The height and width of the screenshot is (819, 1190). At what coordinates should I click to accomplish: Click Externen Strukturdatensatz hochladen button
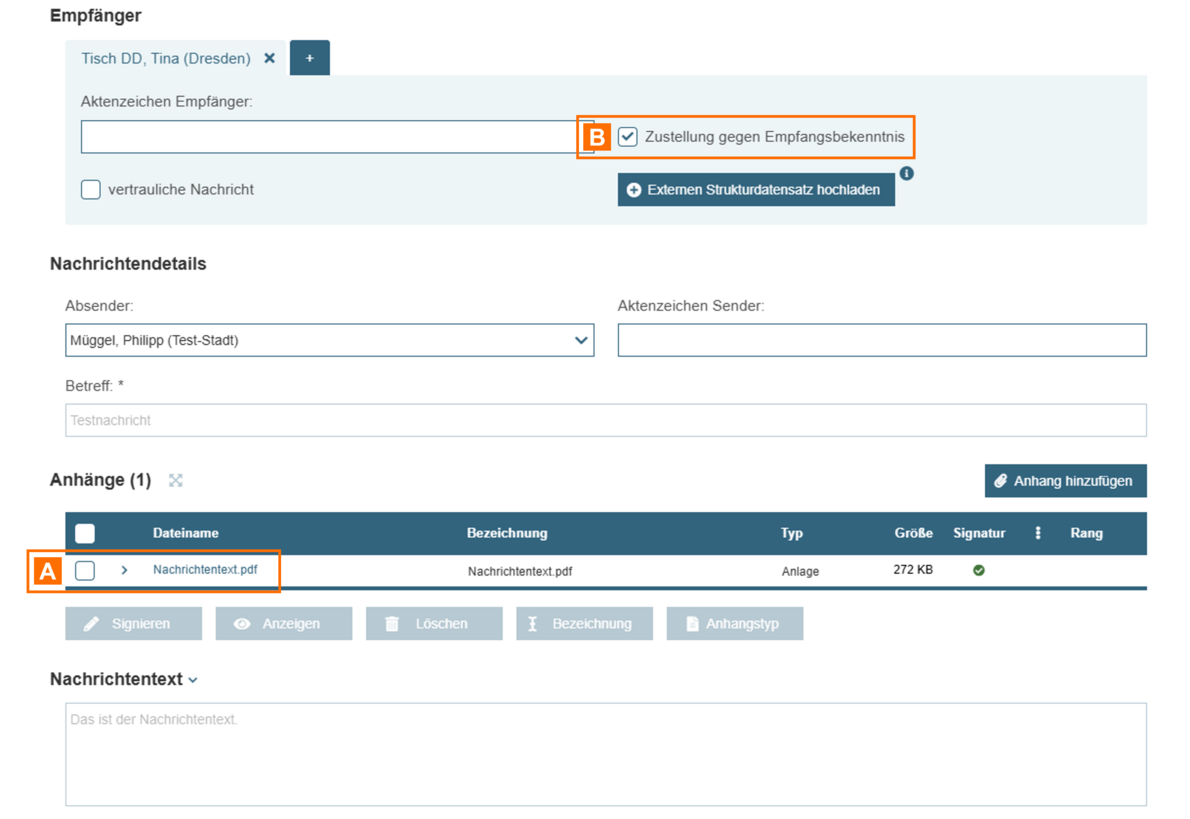pyautogui.click(x=756, y=189)
